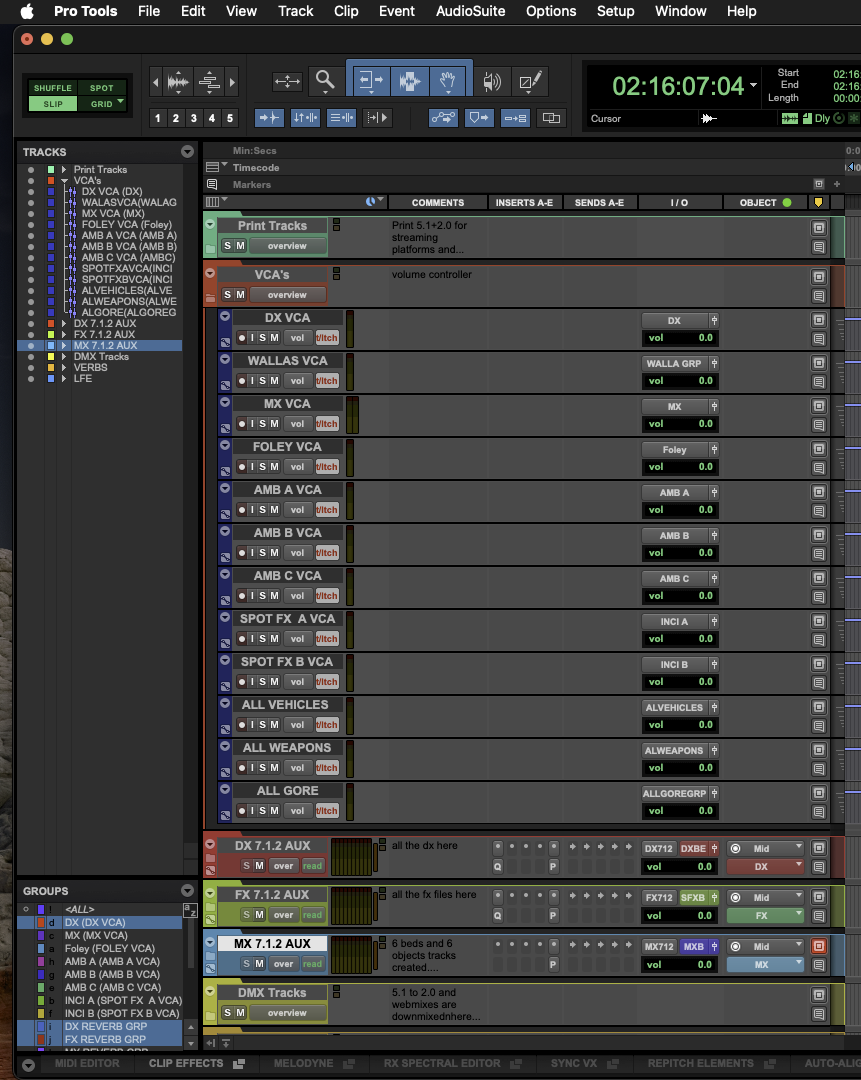Toggle Insertion Follows Playback button

coord(377,118)
